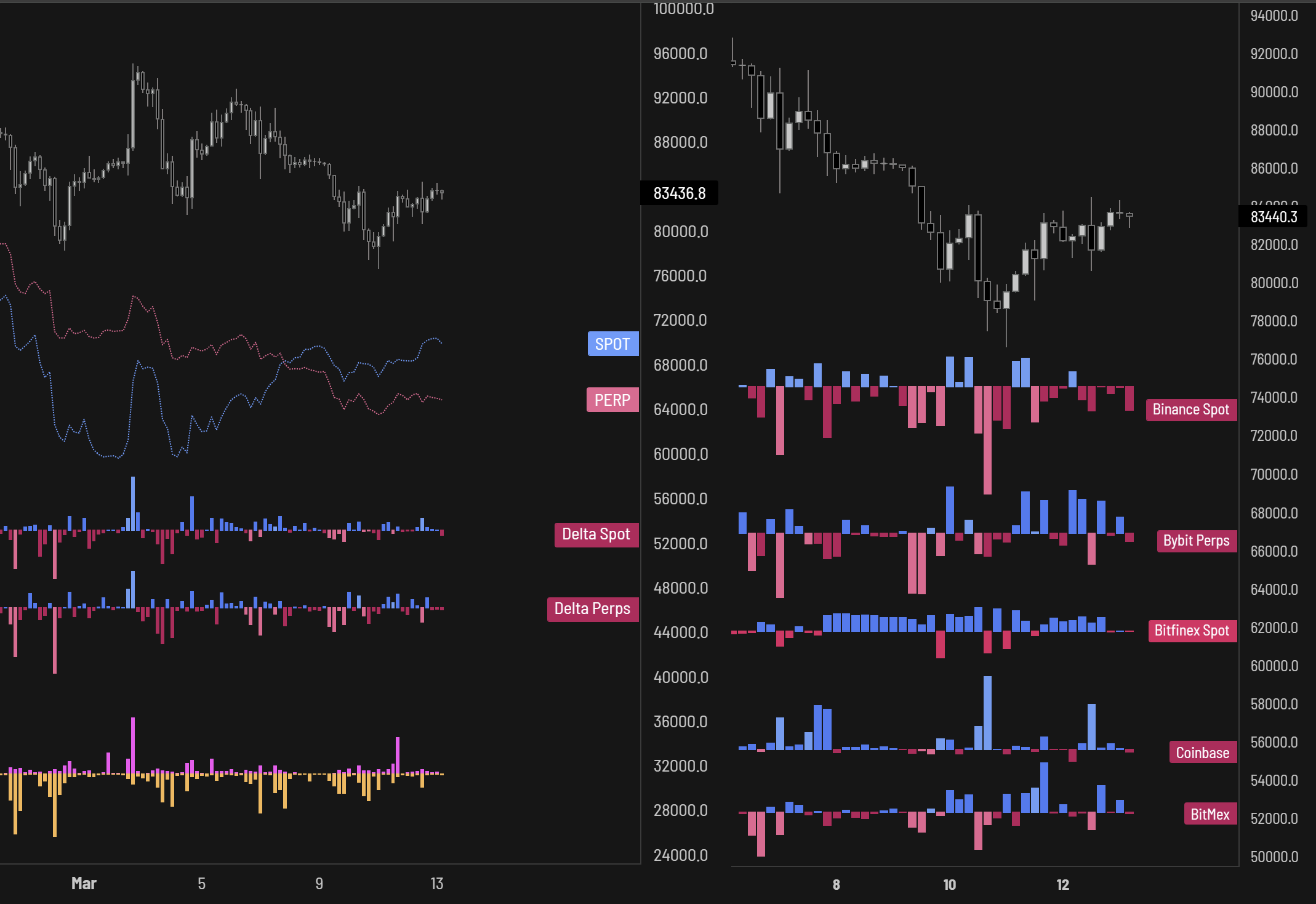Click date 10 on right time axis
The image size is (1316, 904).
949,885
